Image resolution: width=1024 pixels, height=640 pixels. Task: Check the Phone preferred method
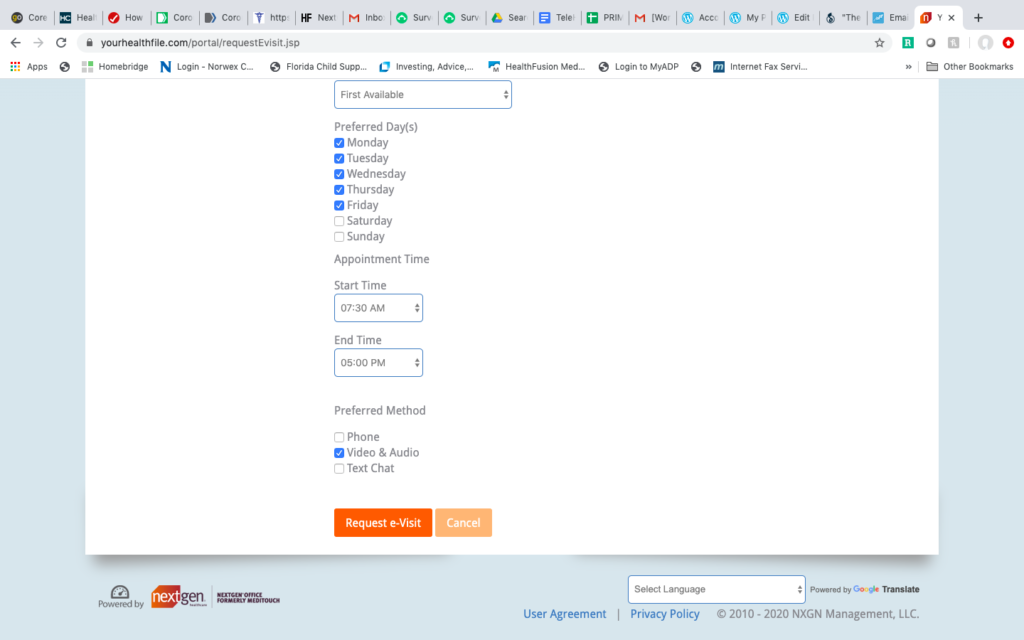pos(339,437)
